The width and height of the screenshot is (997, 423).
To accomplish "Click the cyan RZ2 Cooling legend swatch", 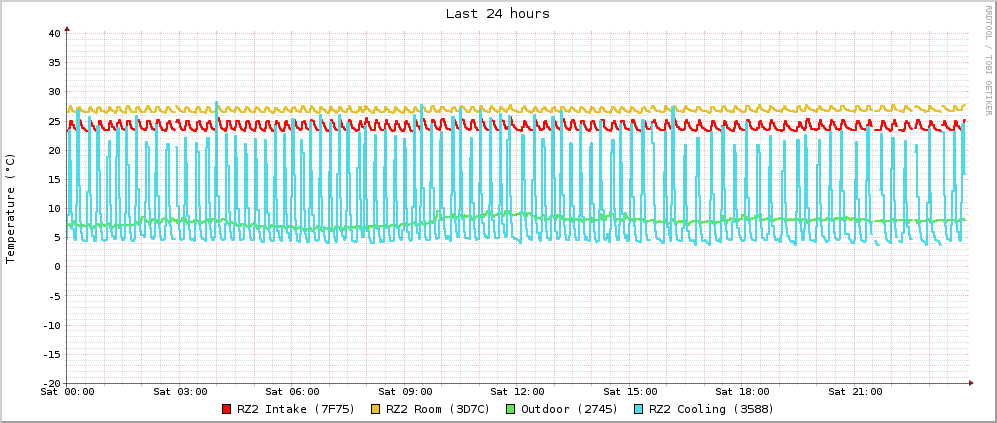I will pyautogui.click(x=640, y=409).
